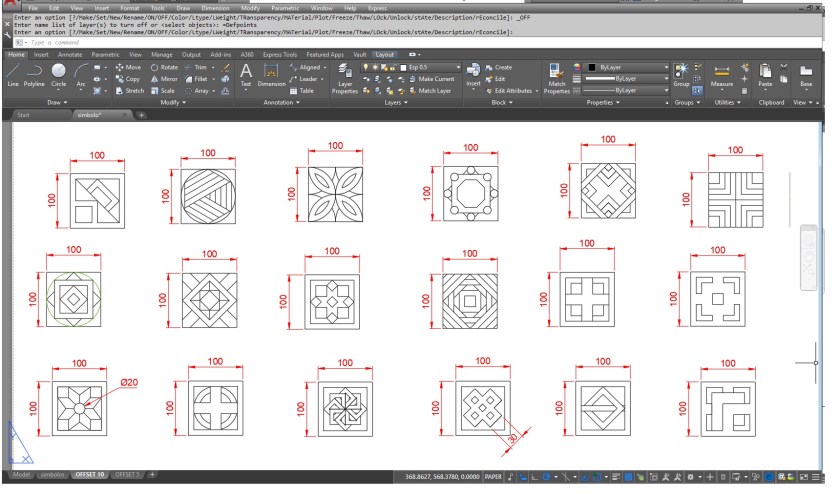
Task: Open the layer name dropdown 'Esp 0.5'
Action: pyautogui.click(x=411, y=68)
